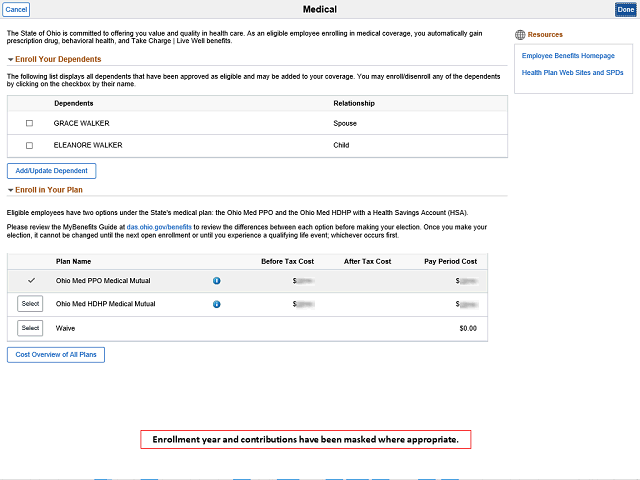Open the Employee Benefits Homepage link
Screen dimensions: 640x480
568,56
